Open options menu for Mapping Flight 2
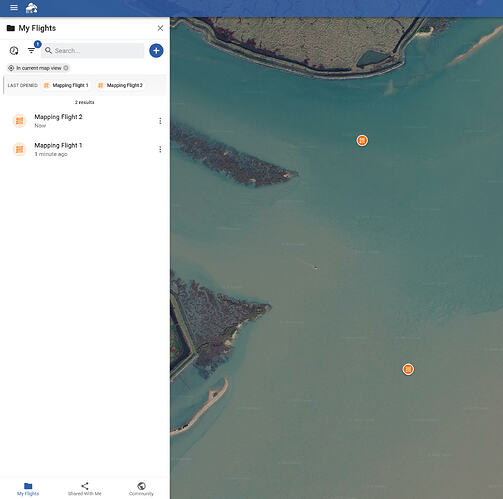The width and height of the screenshot is (503, 499). (160, 121)
